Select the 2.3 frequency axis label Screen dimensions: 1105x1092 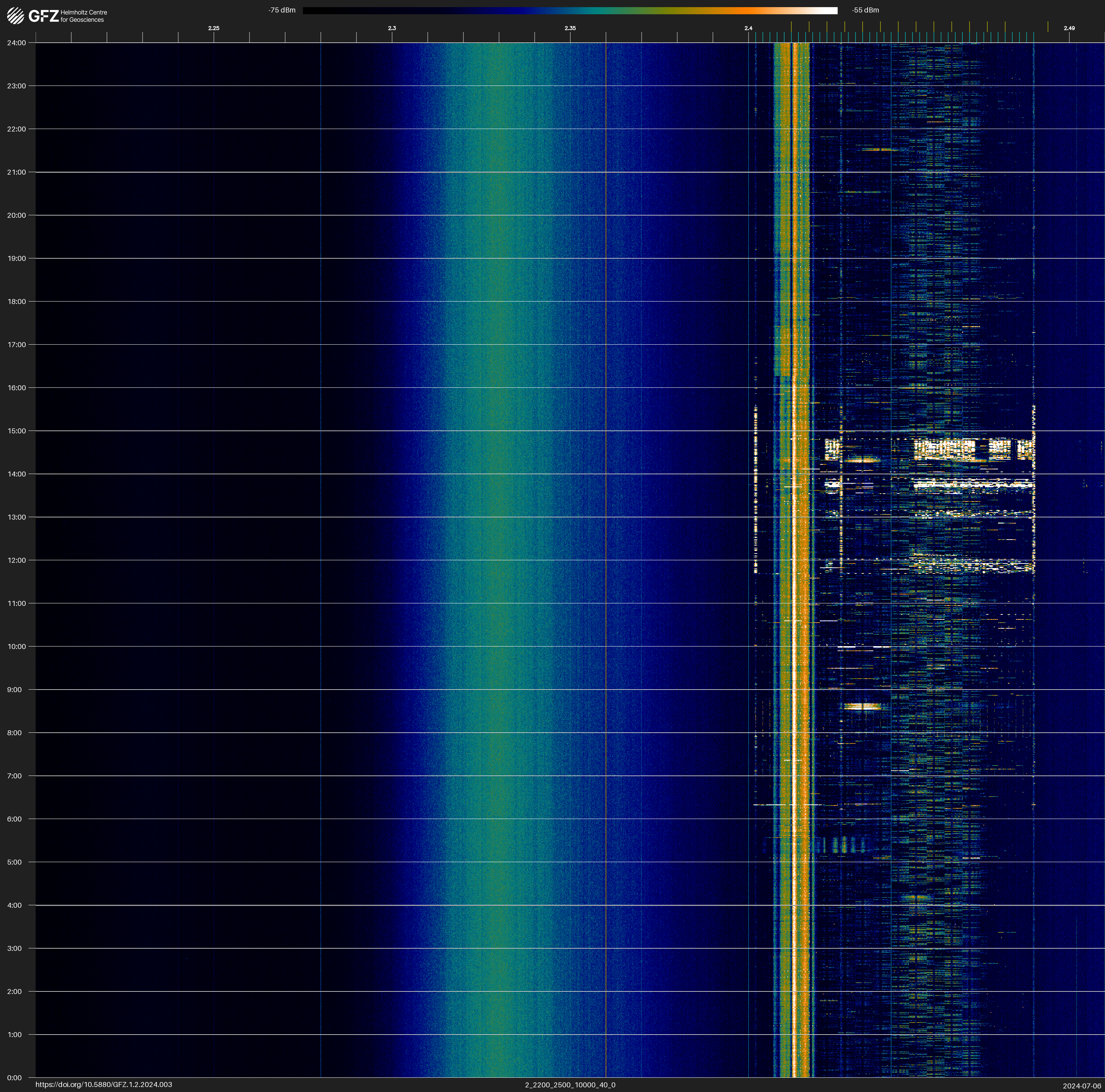pos(392,28)
